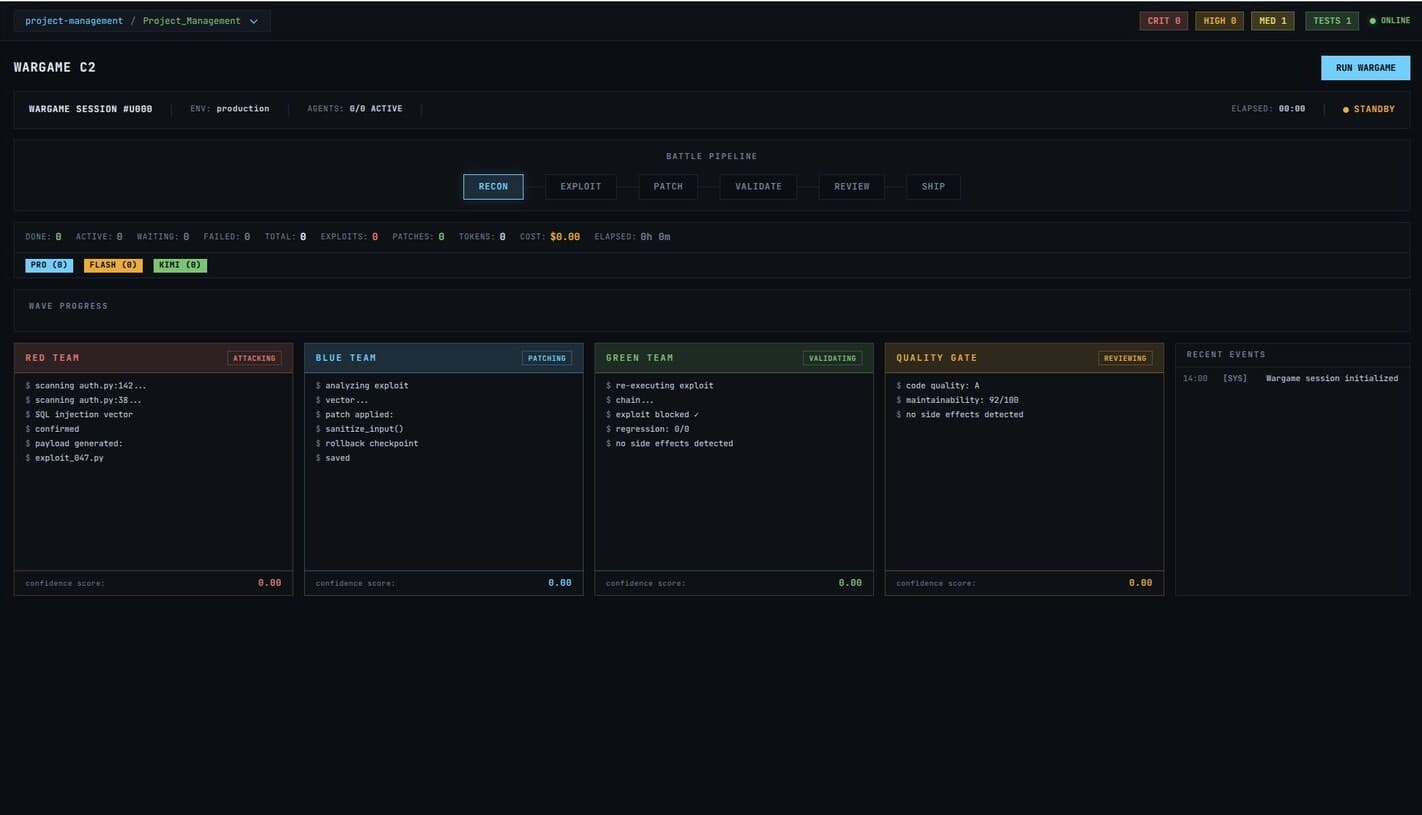Click Green Team confidence score 0.00
This screenshot has height=815, width=1422.
click(850, 583)
